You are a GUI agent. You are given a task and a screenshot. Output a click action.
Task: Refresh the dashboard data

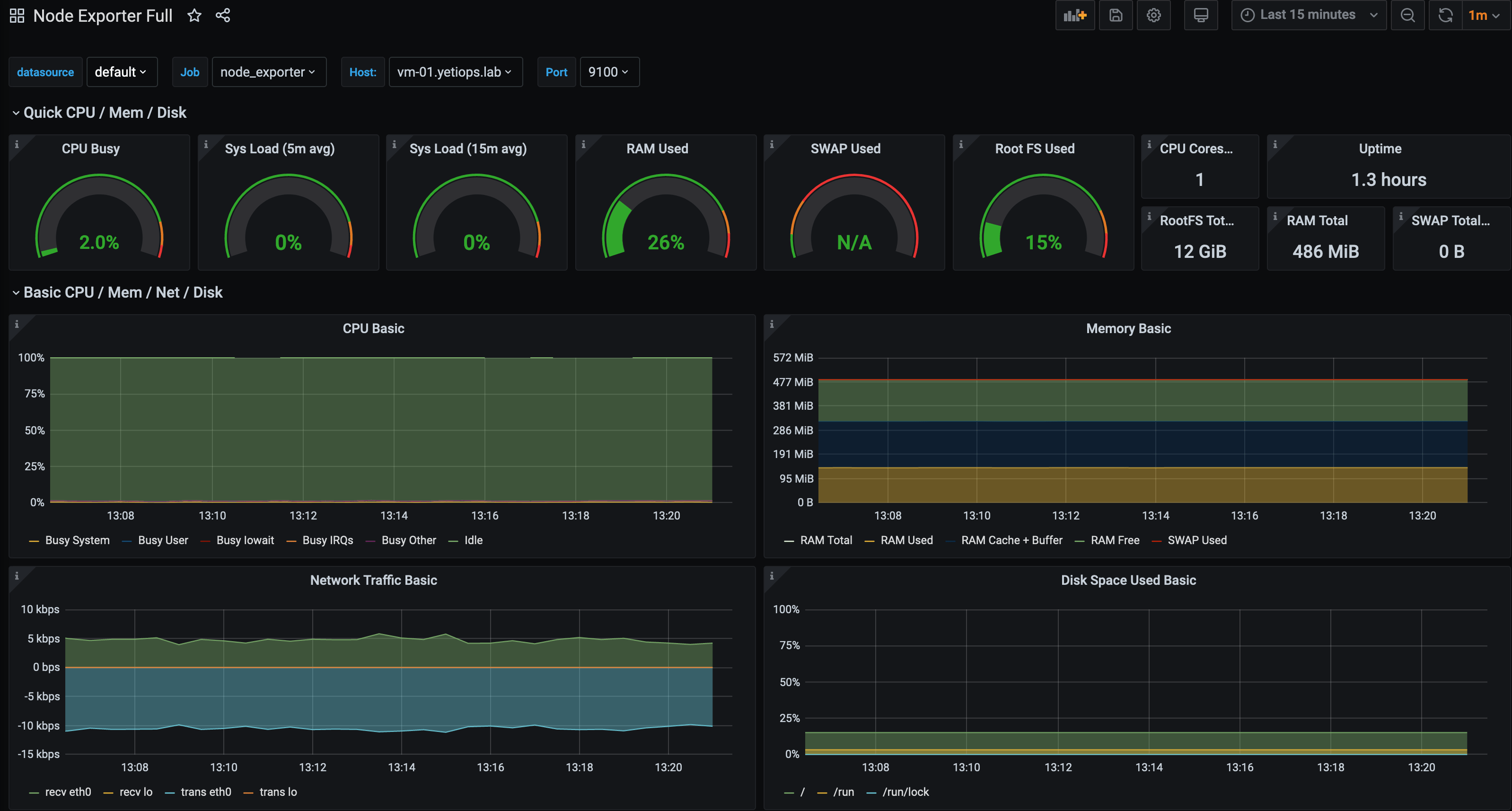1444,15
